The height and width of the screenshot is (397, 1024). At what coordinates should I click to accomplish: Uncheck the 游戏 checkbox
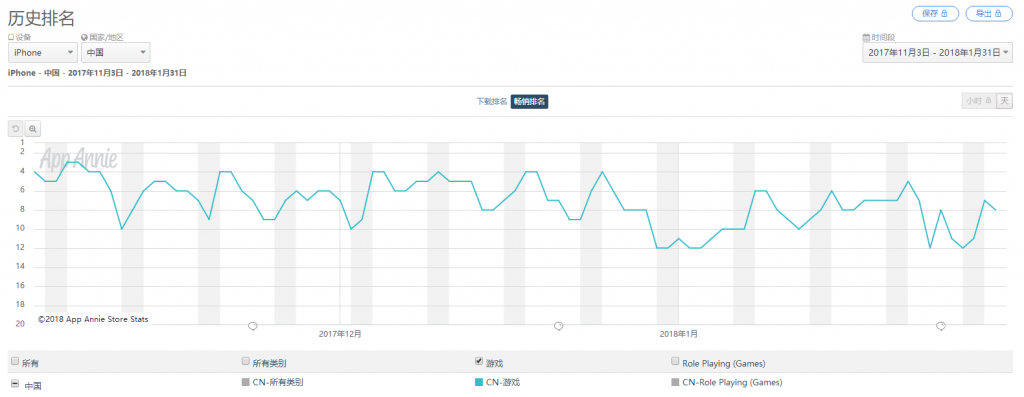(479, 360)
